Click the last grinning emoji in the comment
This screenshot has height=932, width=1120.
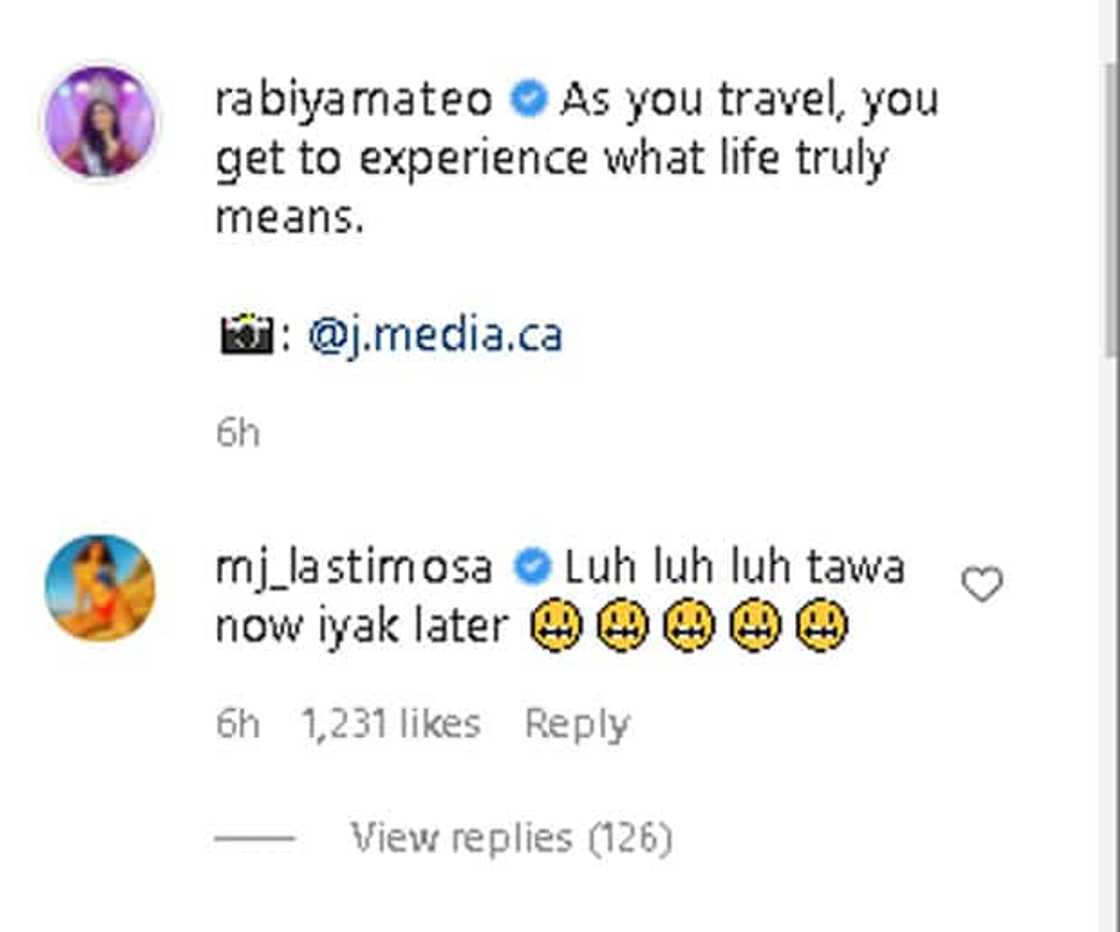[x=822, y=629]
